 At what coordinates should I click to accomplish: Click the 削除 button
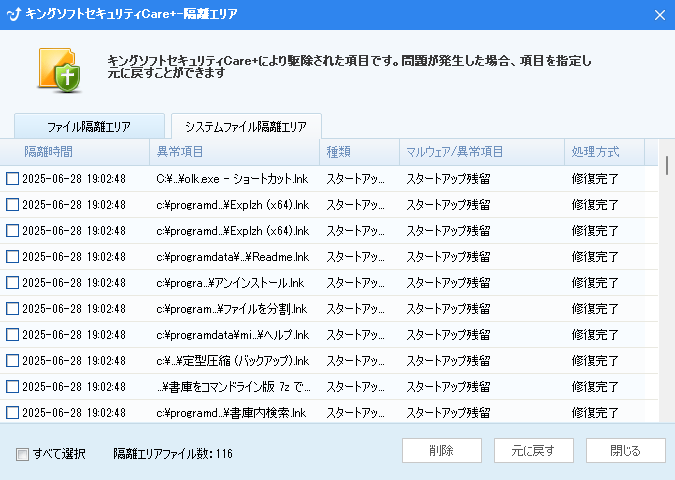click(x=442, y=451)
